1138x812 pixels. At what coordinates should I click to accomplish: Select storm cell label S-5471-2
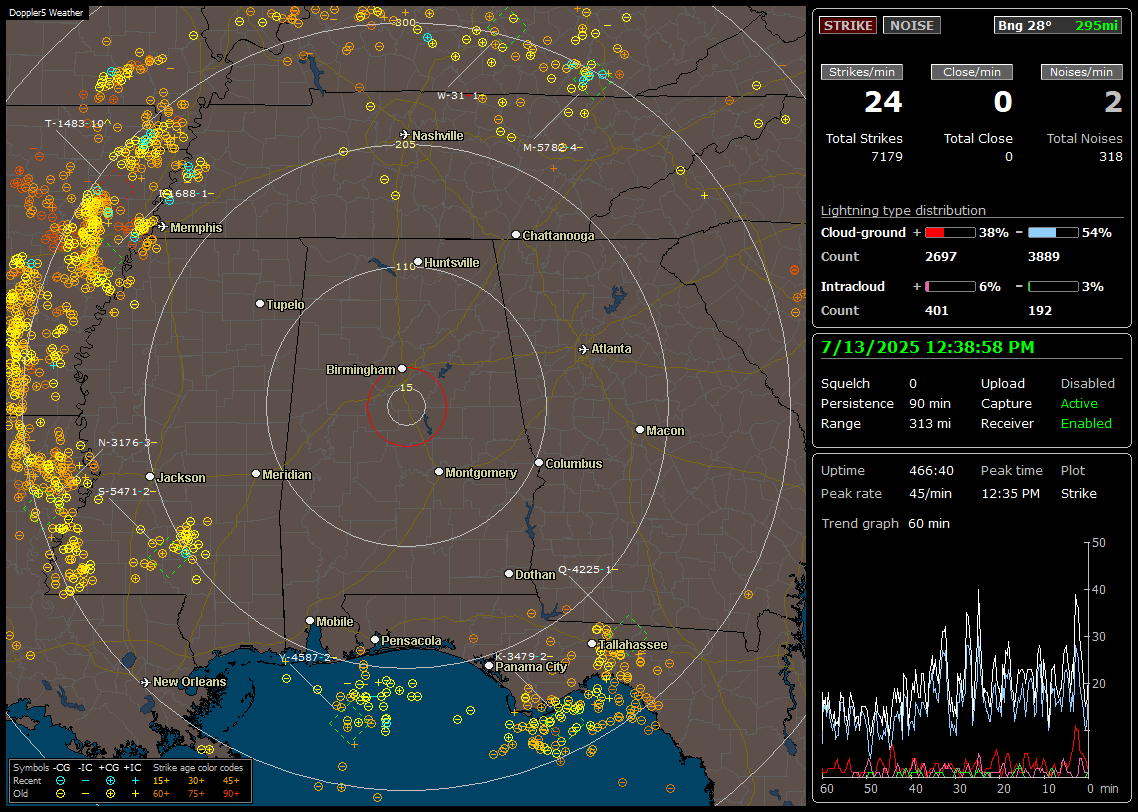click(125, 491)
